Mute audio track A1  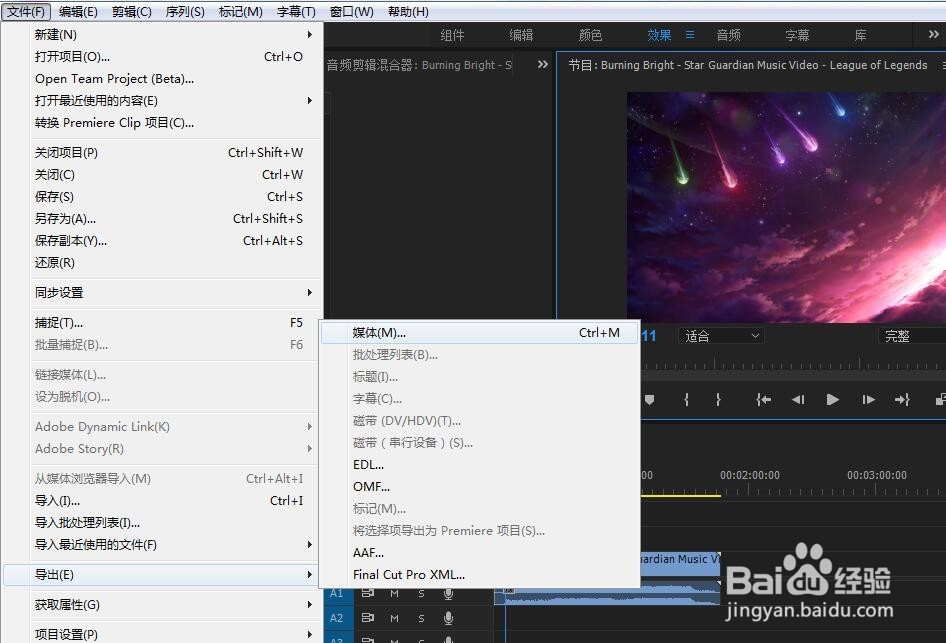[395, 594]
